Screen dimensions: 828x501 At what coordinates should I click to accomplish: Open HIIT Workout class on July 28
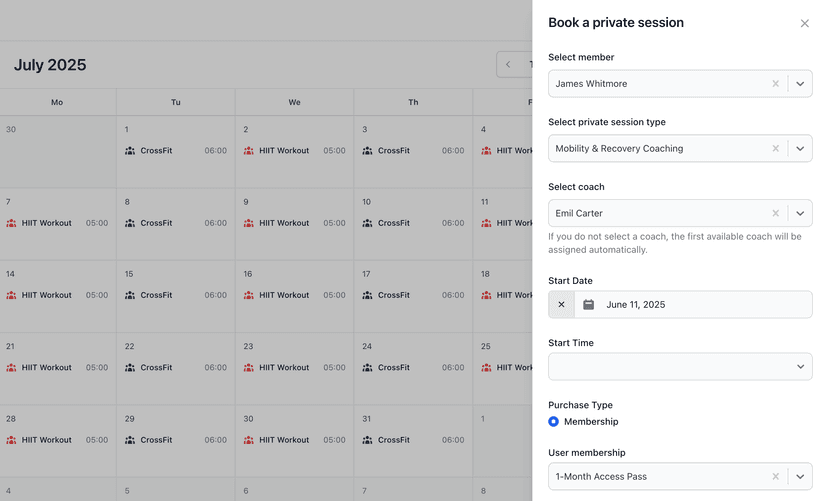[57, 440]
